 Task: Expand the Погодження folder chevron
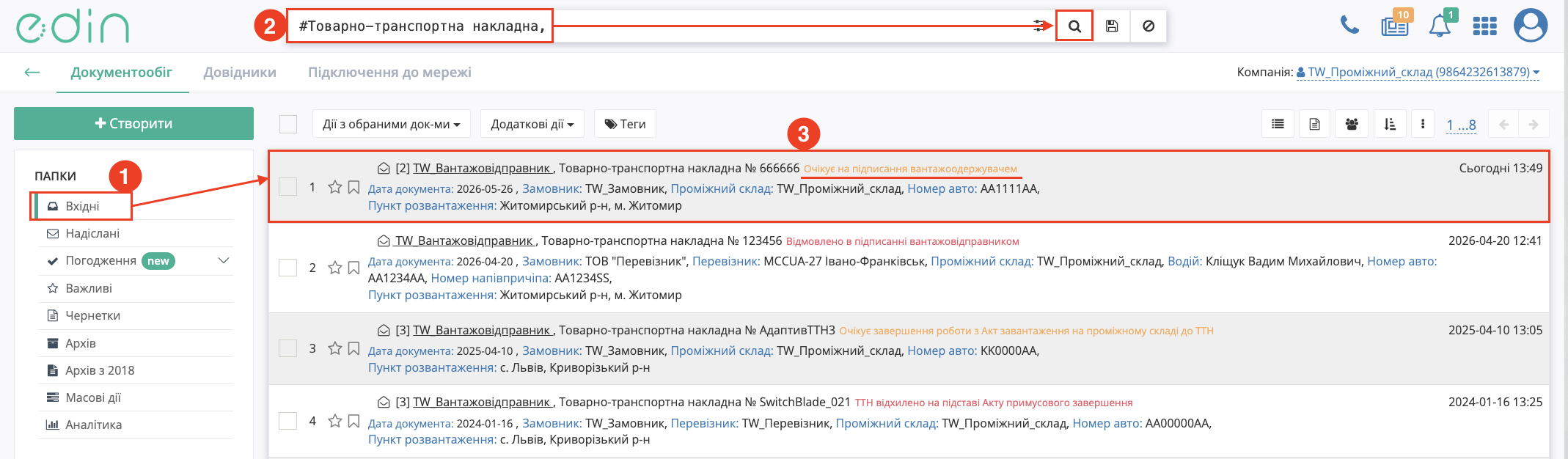point(224,261)
